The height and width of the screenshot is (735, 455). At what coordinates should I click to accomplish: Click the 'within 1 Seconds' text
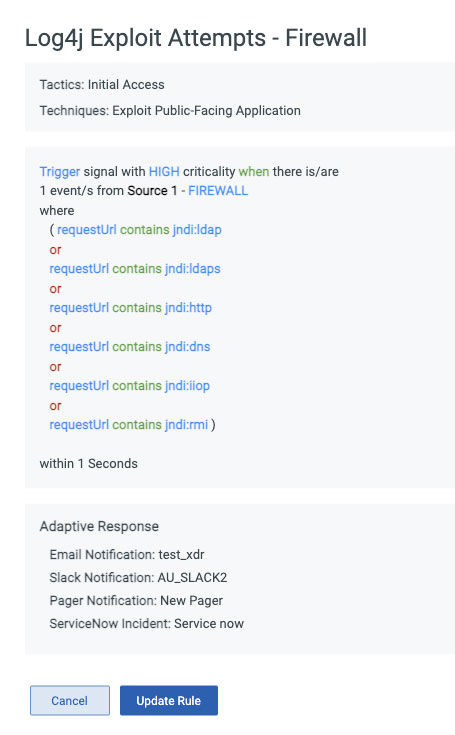tap(89, 464)
